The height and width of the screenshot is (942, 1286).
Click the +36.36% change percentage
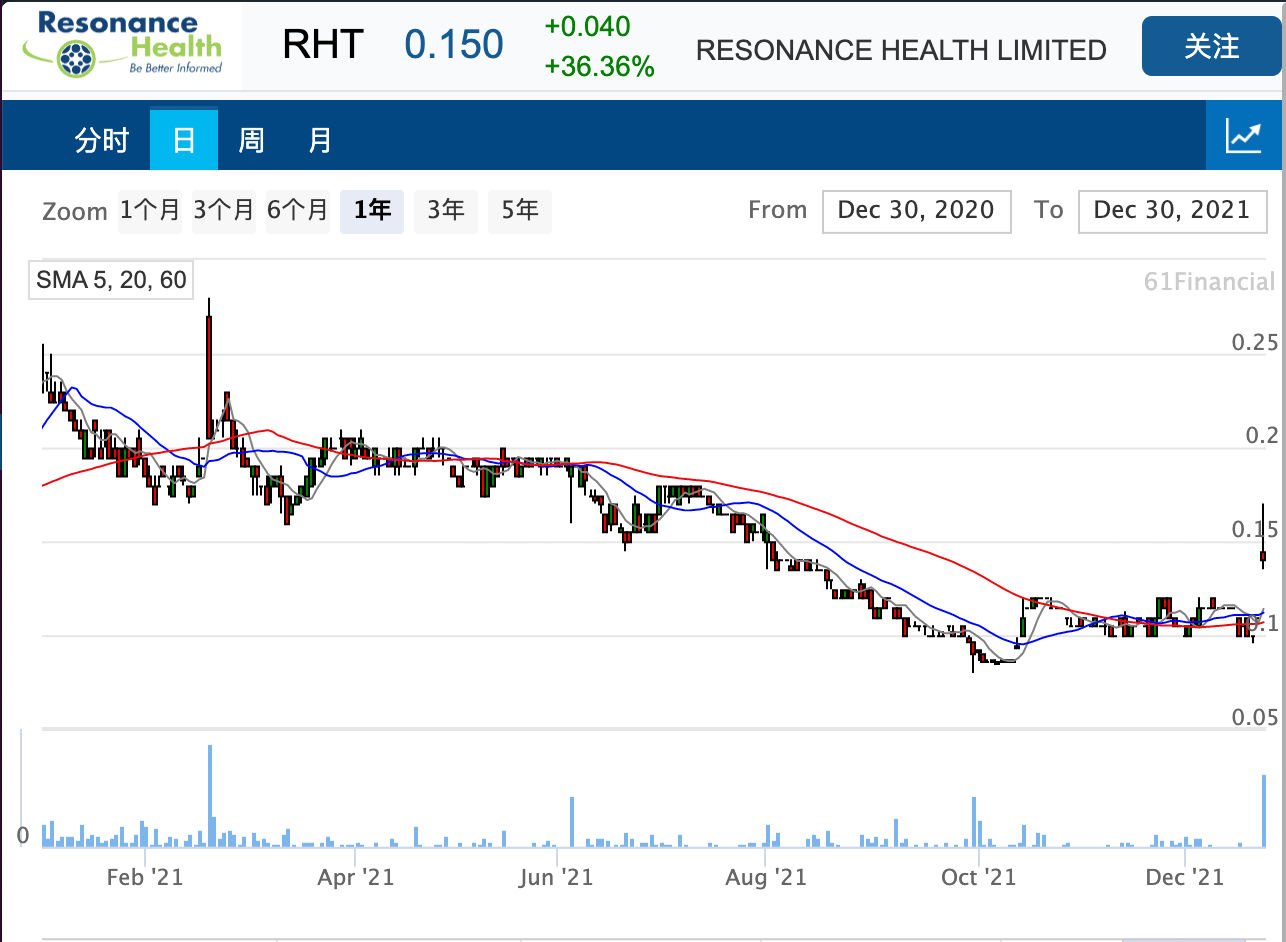point(600,67)
